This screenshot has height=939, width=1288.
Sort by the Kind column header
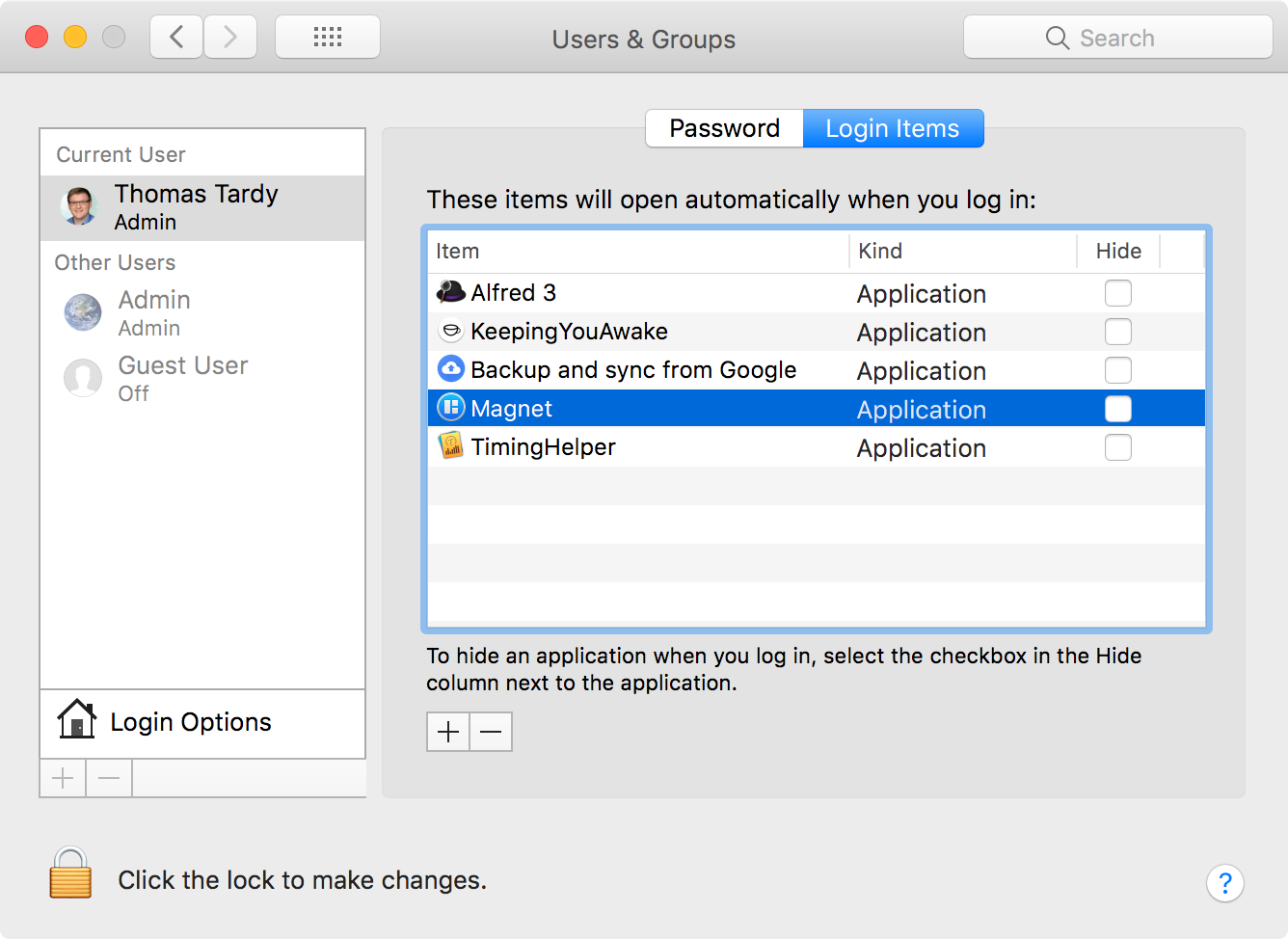point(962,252)
